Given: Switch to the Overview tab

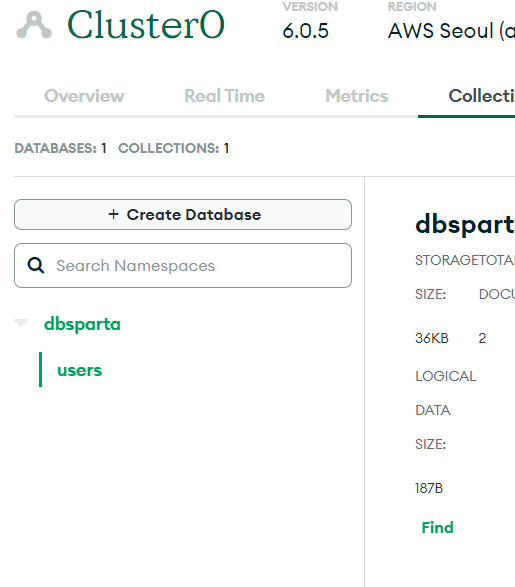Looking at the screenshot, I should click(84, 96).
